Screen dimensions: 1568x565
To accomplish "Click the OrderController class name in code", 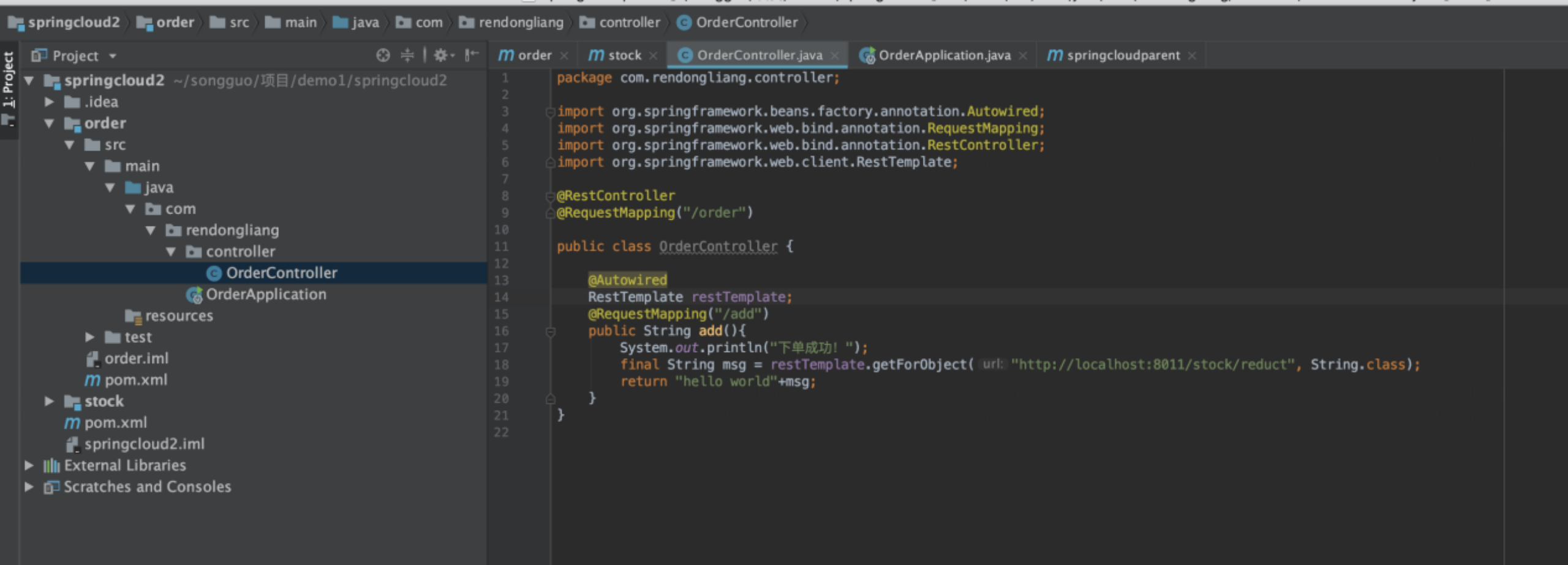I will (718, 247).
